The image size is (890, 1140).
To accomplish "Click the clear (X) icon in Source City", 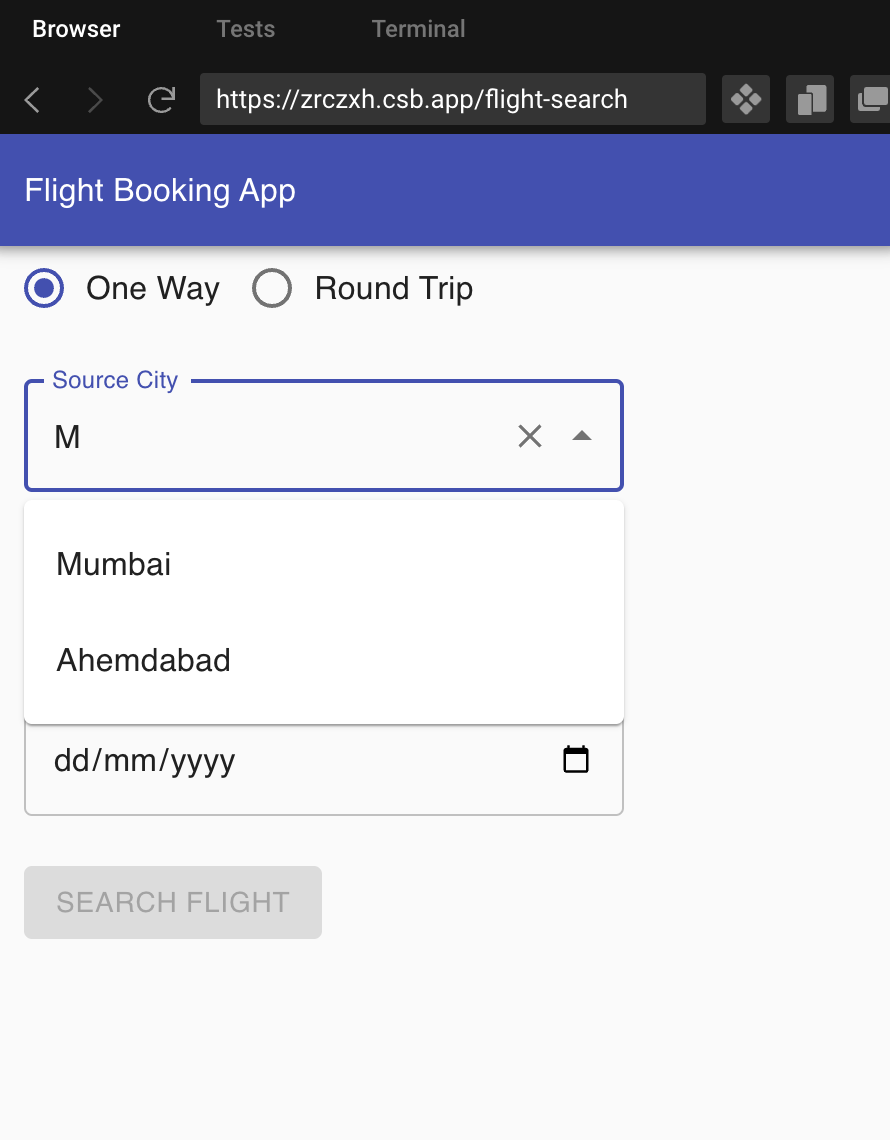I will 530,435.
